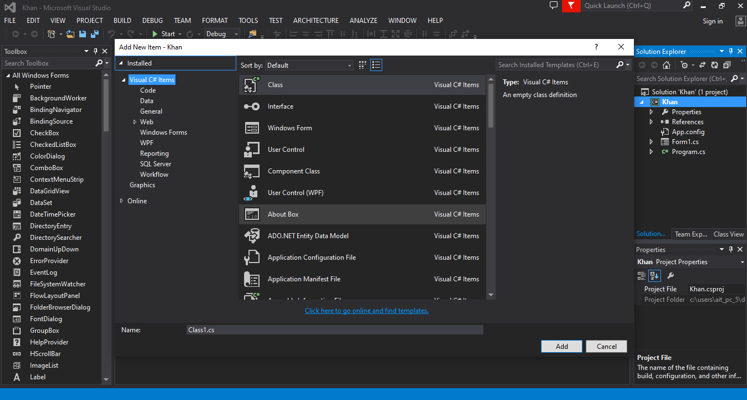Viewport: 747px width, 400px height.
Task: Expand the Properties node in Solution Explorer
Action: 651,112
